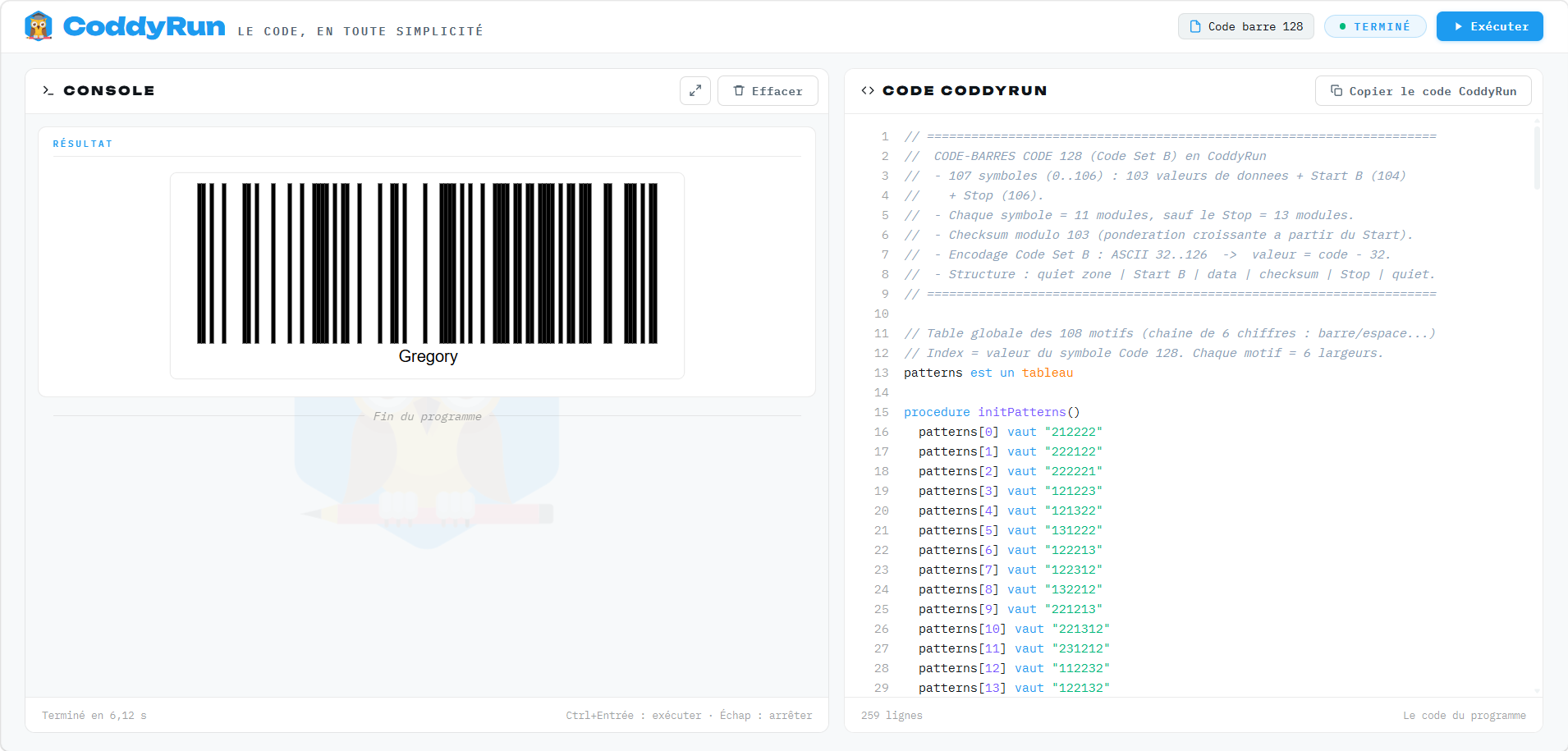Click the procedure initPatterns() line

coord(992,412)
